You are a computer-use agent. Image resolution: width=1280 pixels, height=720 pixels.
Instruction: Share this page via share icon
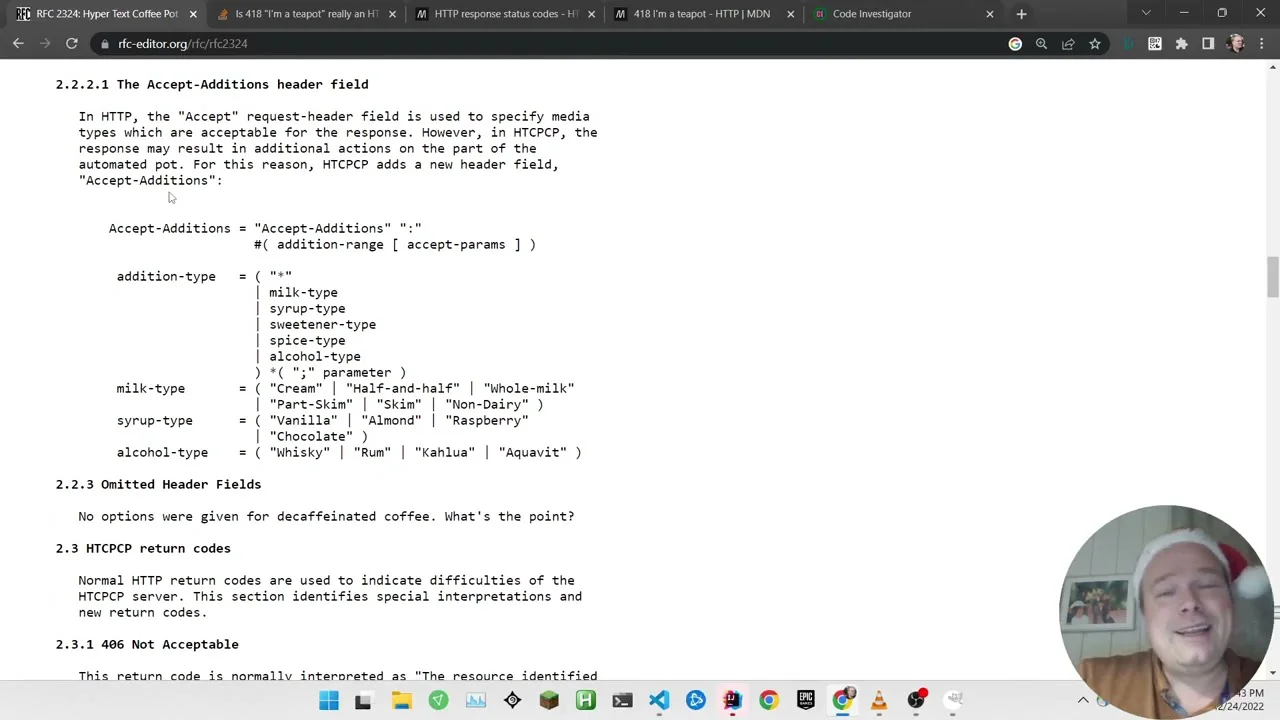tap(1068, 44)
